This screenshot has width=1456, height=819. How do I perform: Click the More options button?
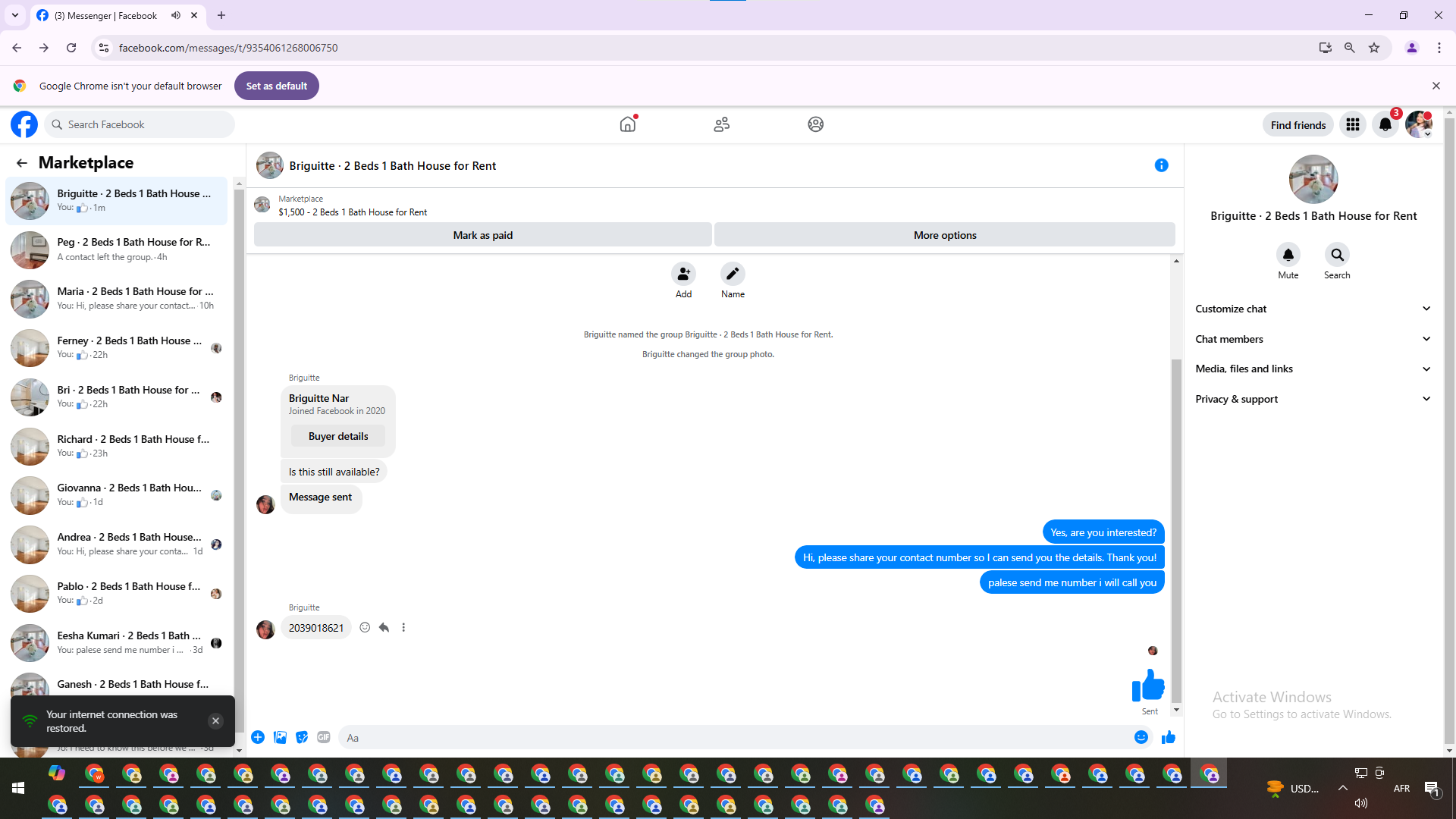coord(945,235)
